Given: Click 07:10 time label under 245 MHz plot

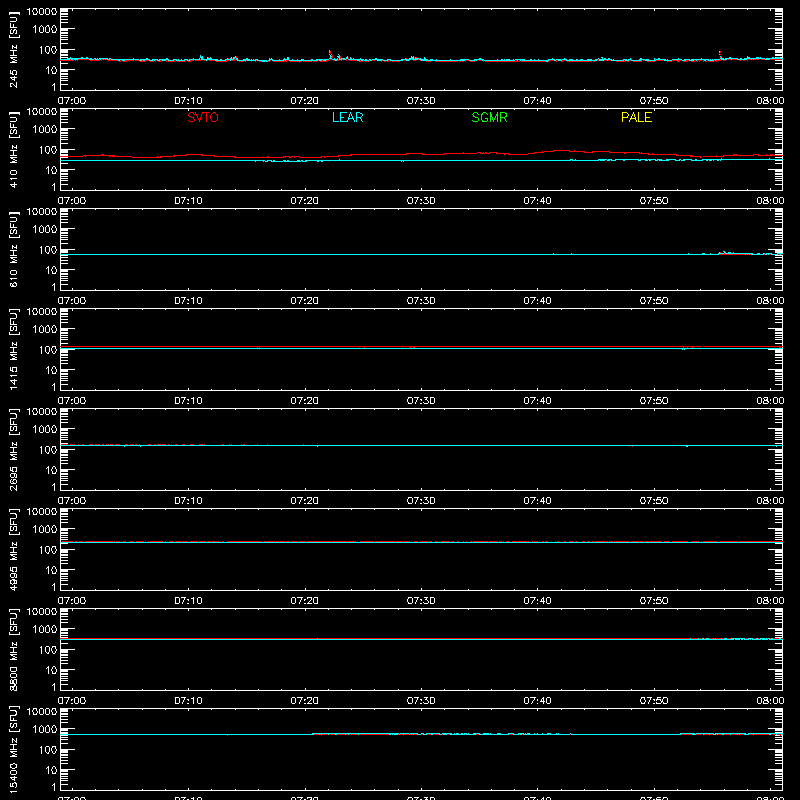Looking at the screenshot, I should pos(188,101).
